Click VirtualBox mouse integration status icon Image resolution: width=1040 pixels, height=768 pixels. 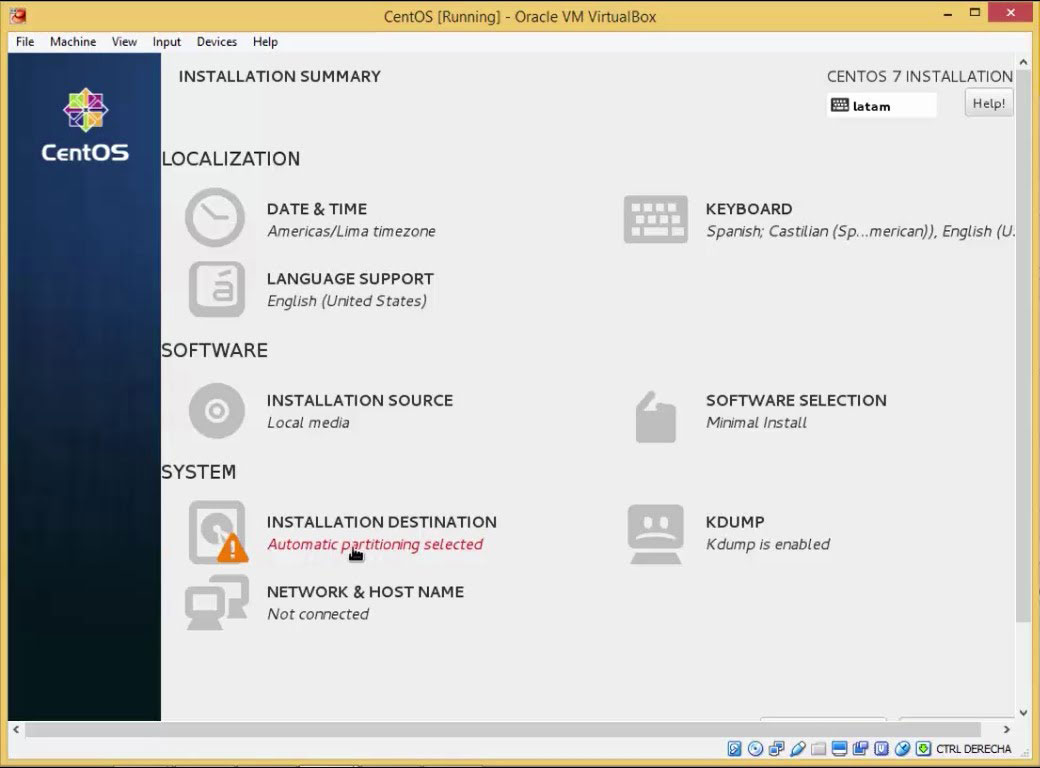[x=902, y=749]
